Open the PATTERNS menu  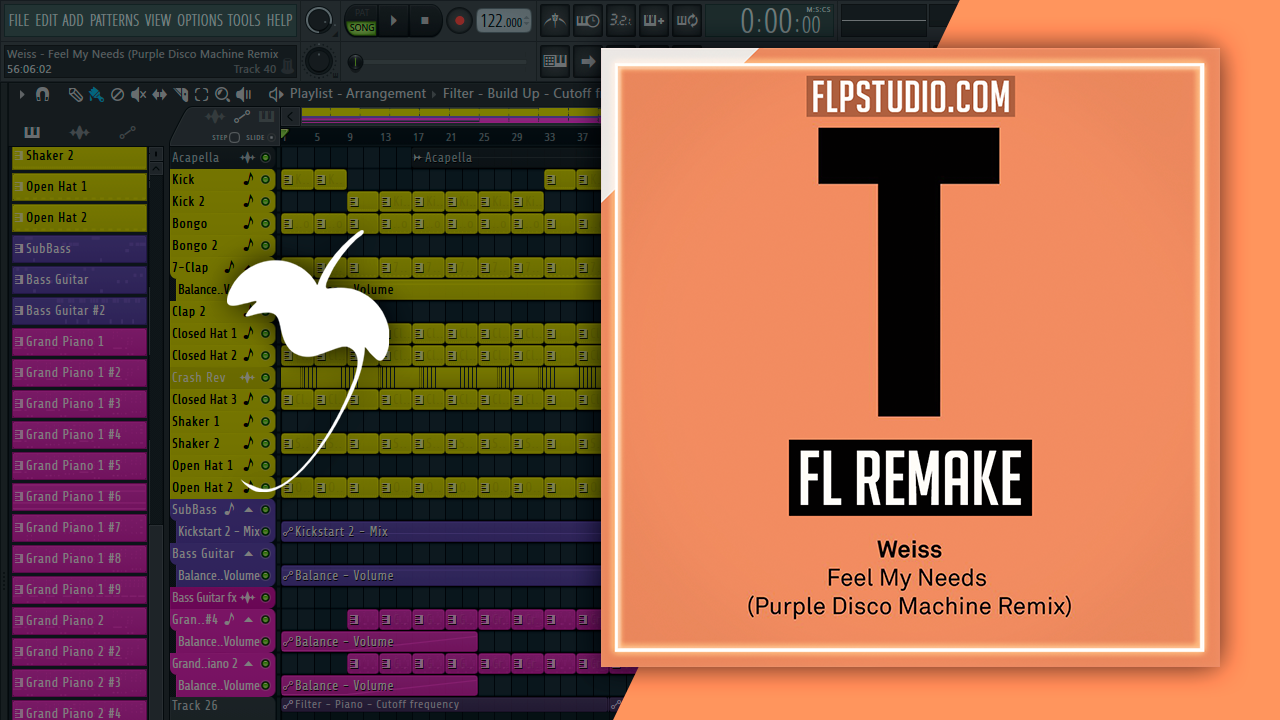tap(115, 20)
